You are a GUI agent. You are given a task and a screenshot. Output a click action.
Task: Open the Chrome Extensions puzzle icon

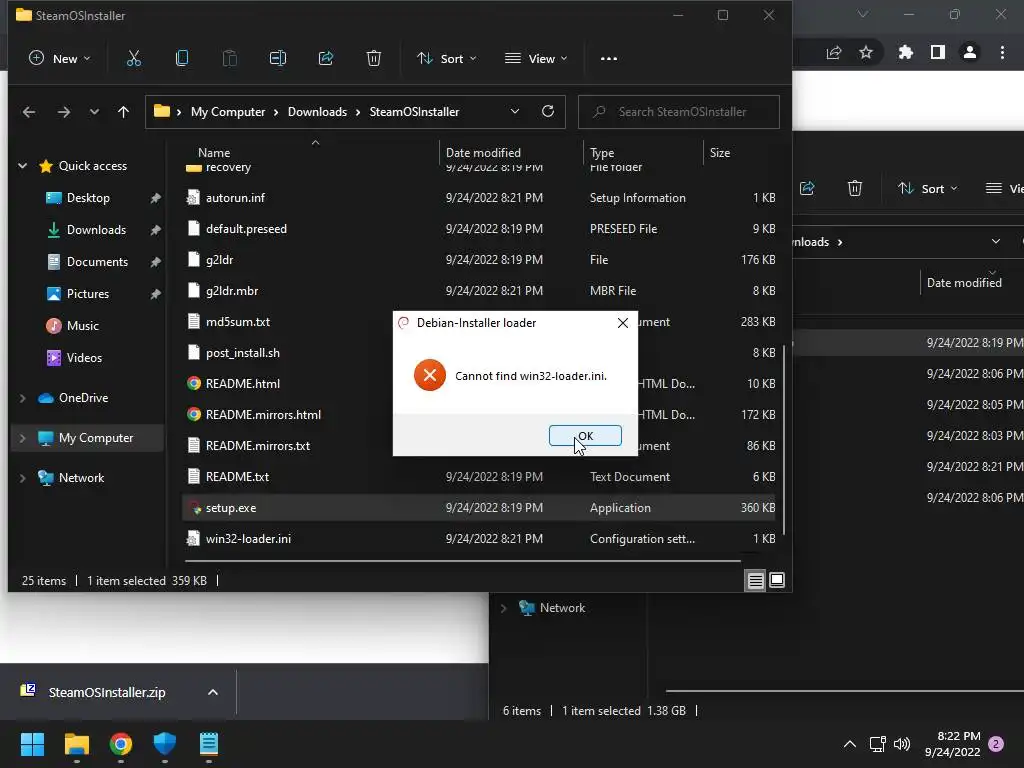[905, 52]
